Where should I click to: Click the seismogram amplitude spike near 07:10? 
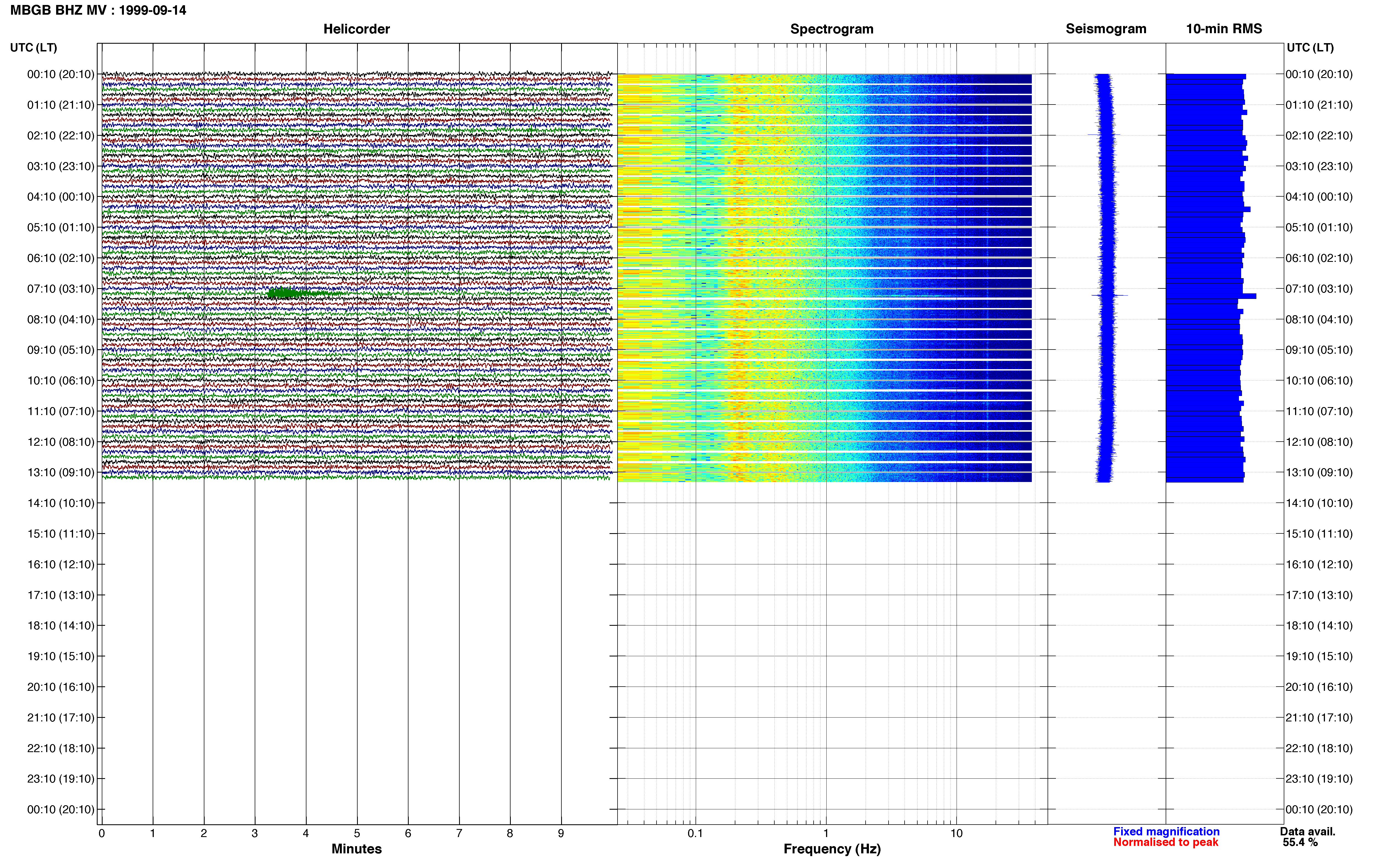point(1109,296)
